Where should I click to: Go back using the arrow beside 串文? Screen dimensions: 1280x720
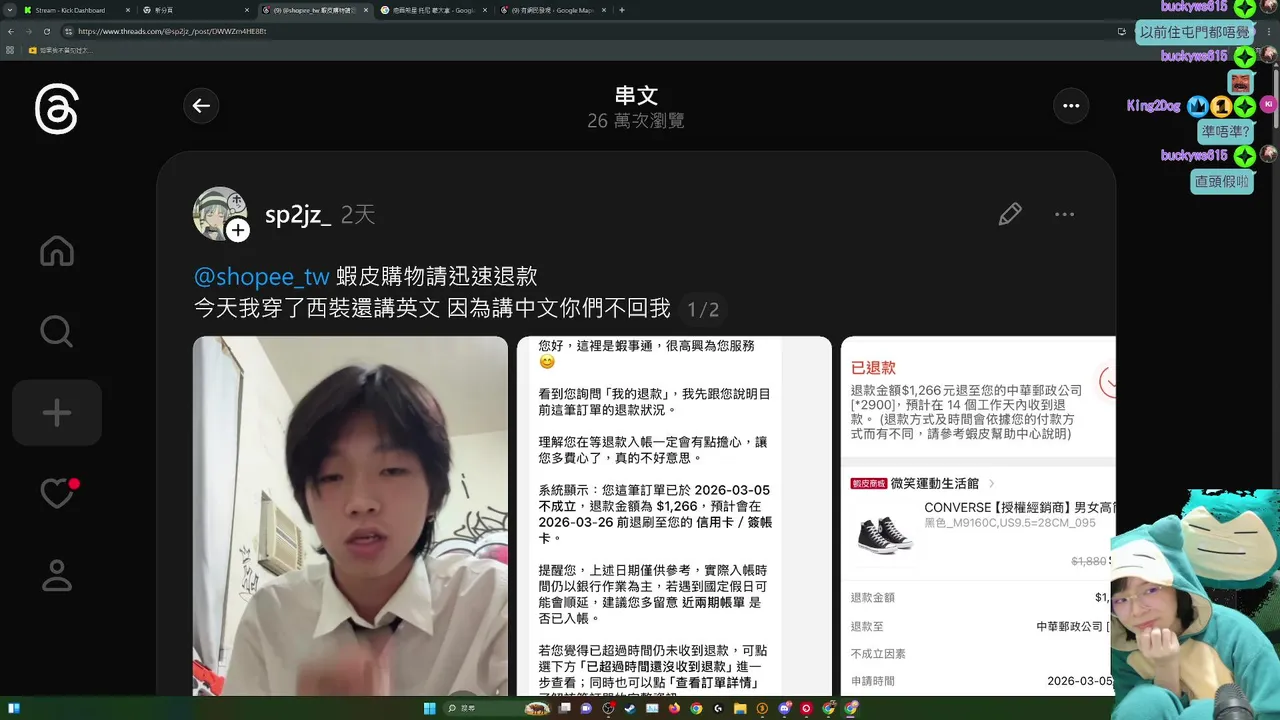click(x=201, y=106)
